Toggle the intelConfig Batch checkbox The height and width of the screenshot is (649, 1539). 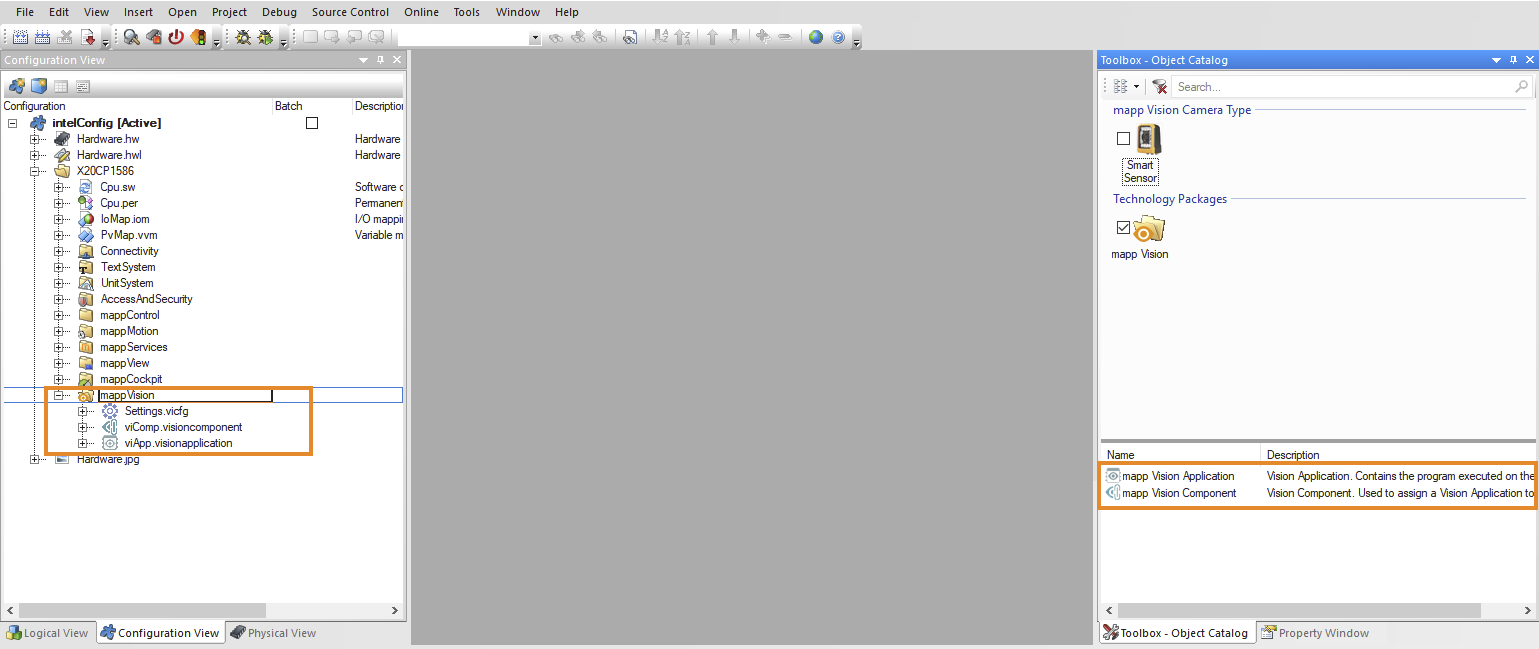click(312, 123)
